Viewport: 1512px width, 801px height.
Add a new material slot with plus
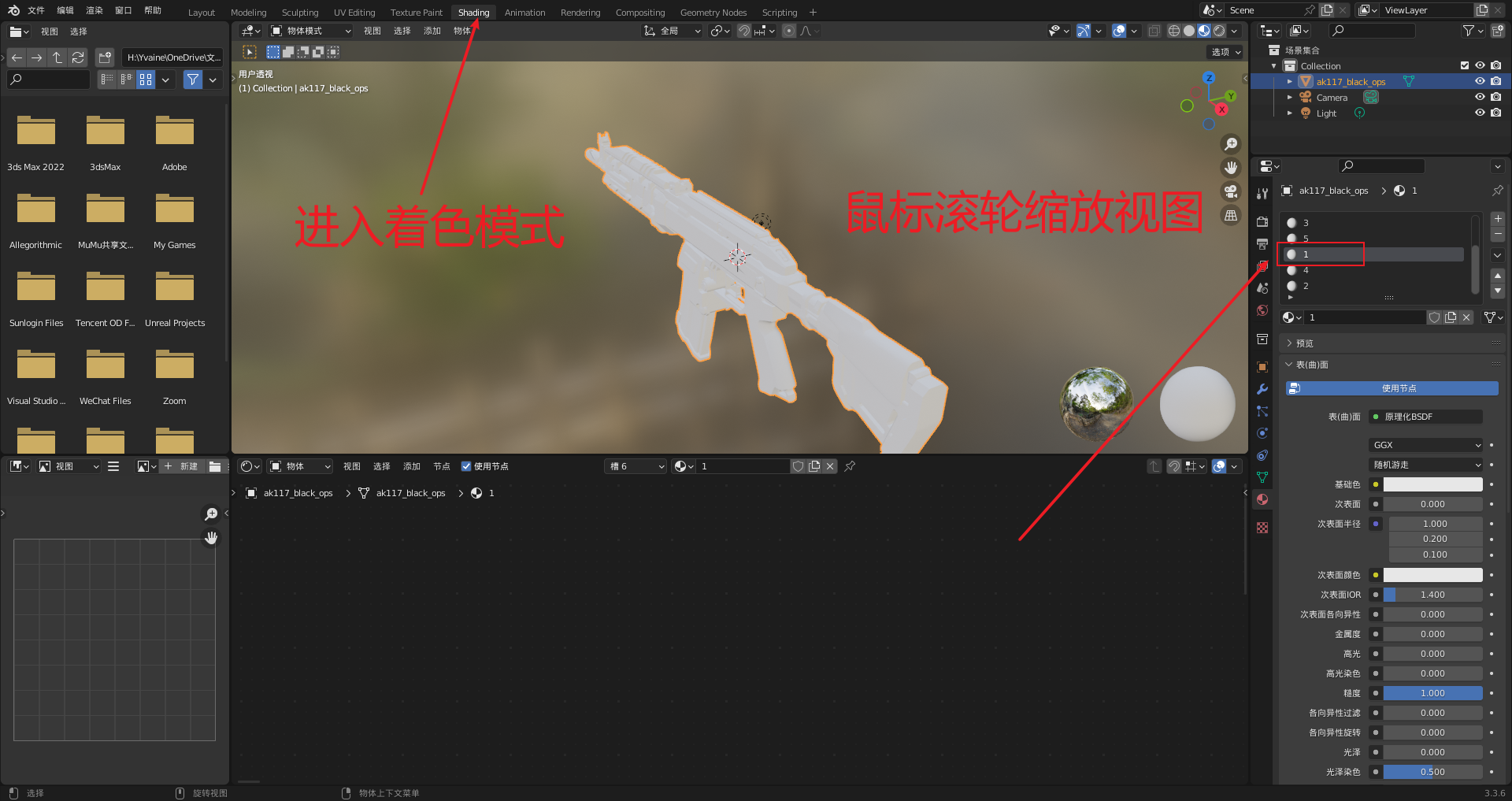1497,219
